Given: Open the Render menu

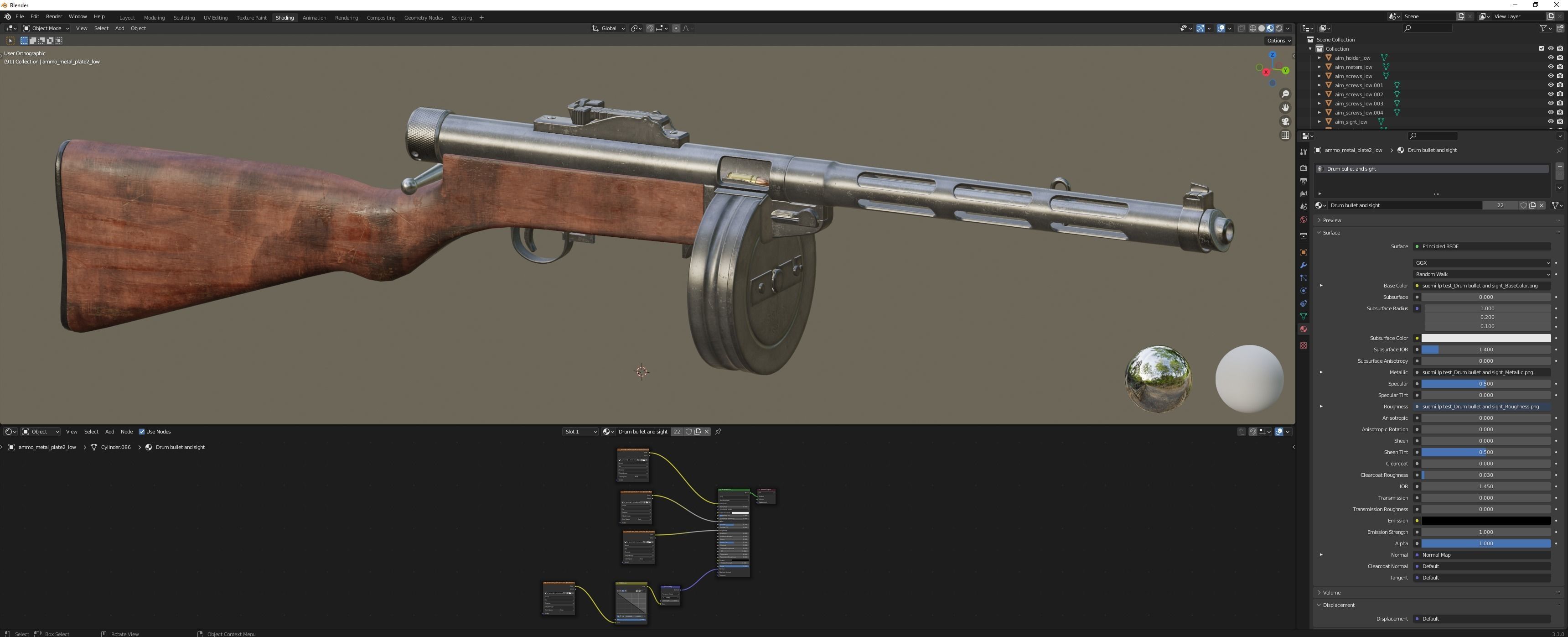Looking at the screenshot, I should 53,16.
